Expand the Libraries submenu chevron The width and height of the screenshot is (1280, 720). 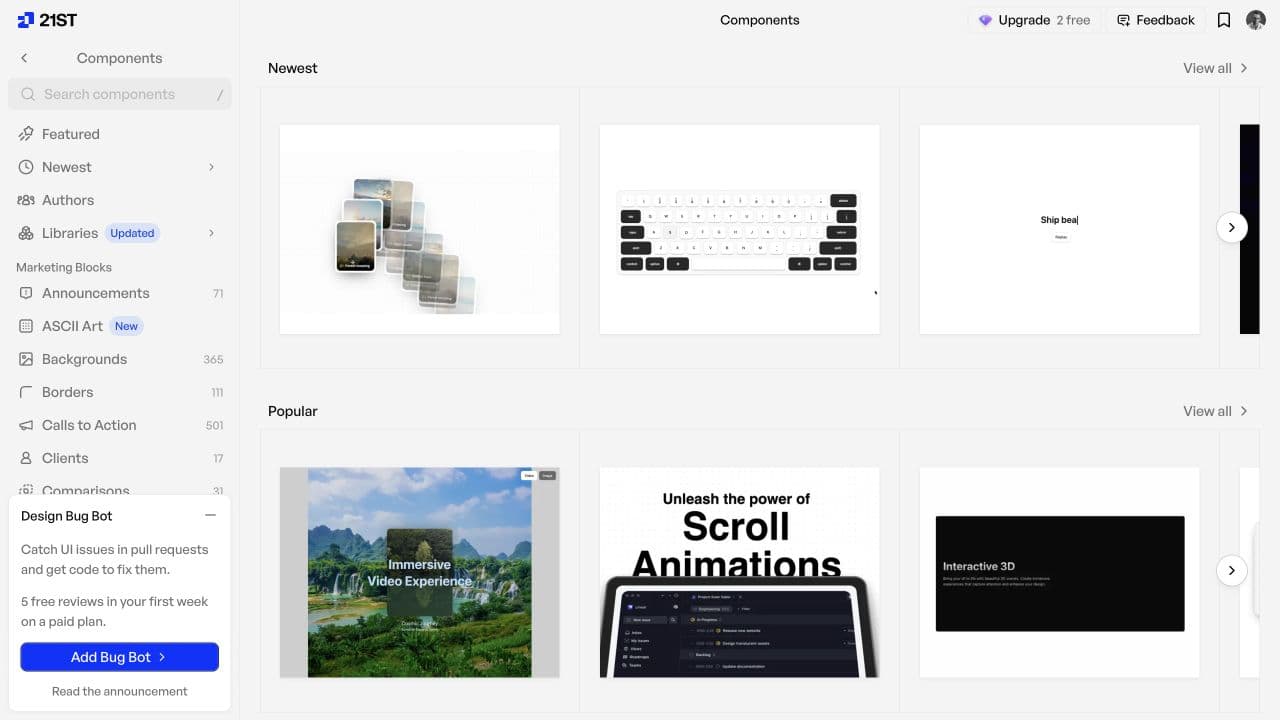(x=211, y=233)
